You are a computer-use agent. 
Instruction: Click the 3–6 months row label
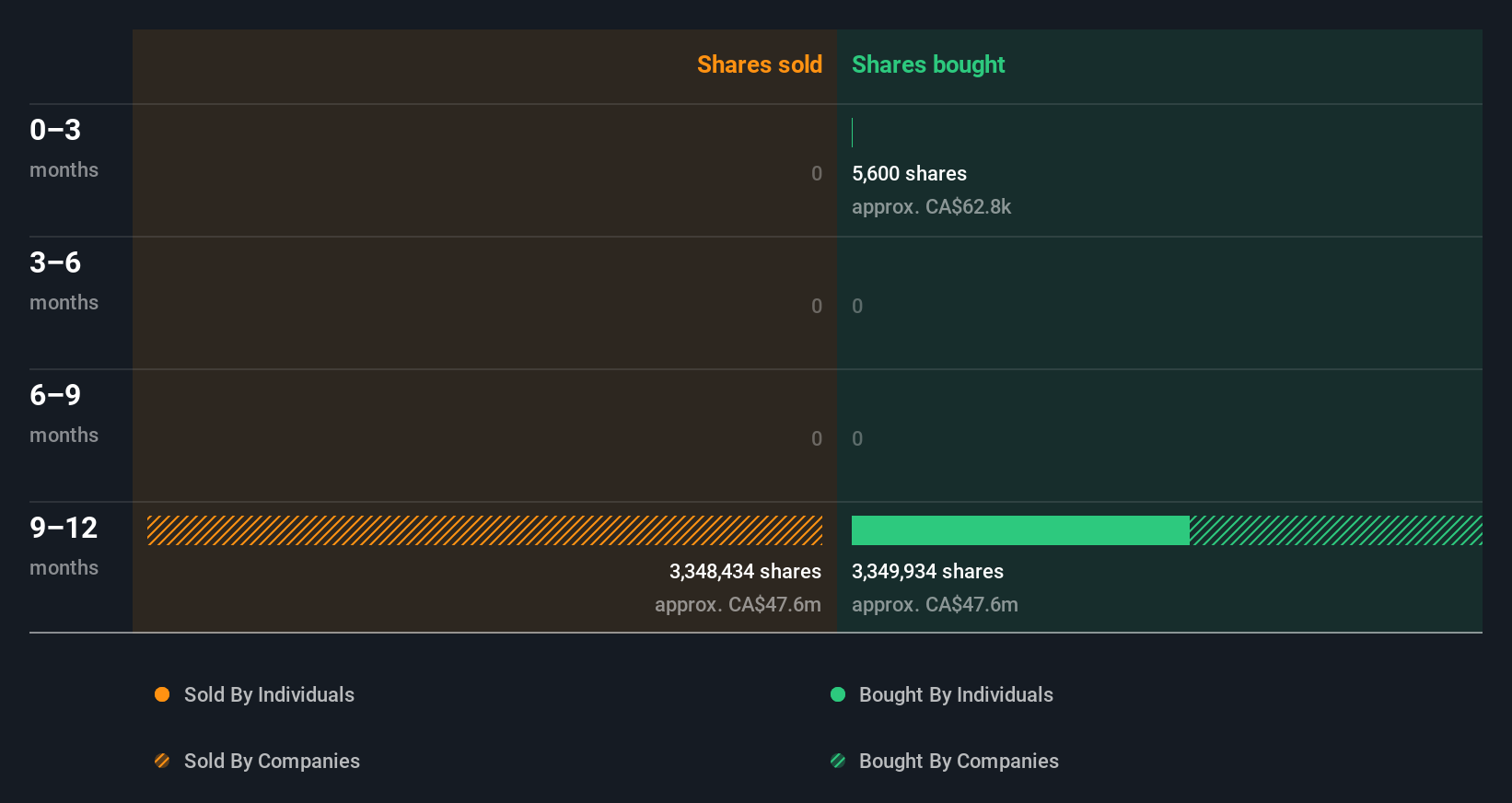tap(64, 280)
